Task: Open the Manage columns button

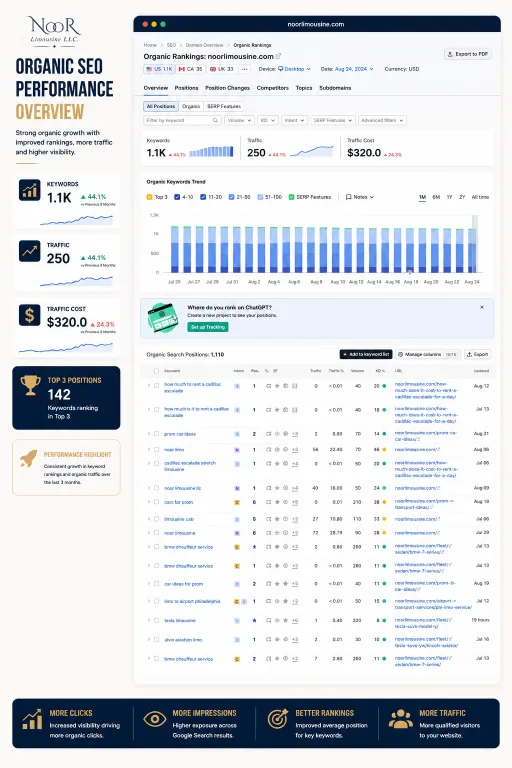Action: 427,354
